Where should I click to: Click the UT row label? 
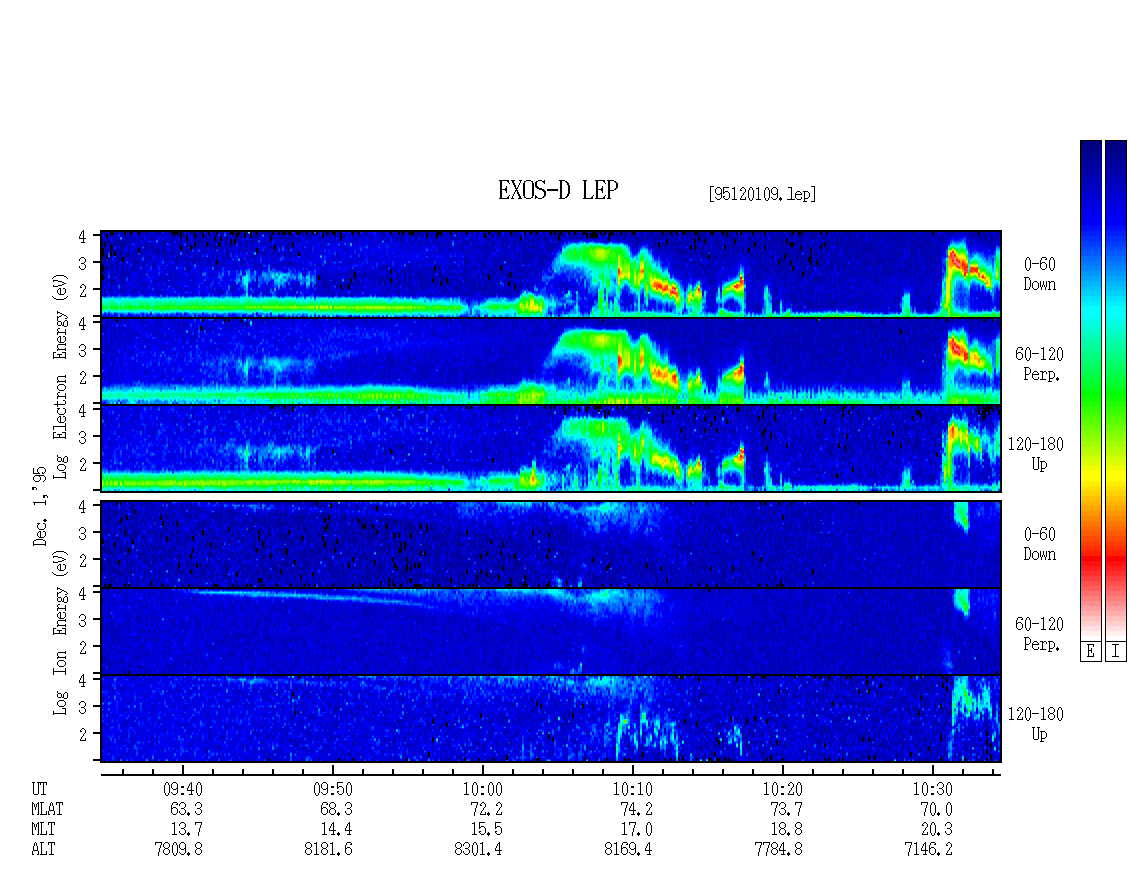coord(39,789)
